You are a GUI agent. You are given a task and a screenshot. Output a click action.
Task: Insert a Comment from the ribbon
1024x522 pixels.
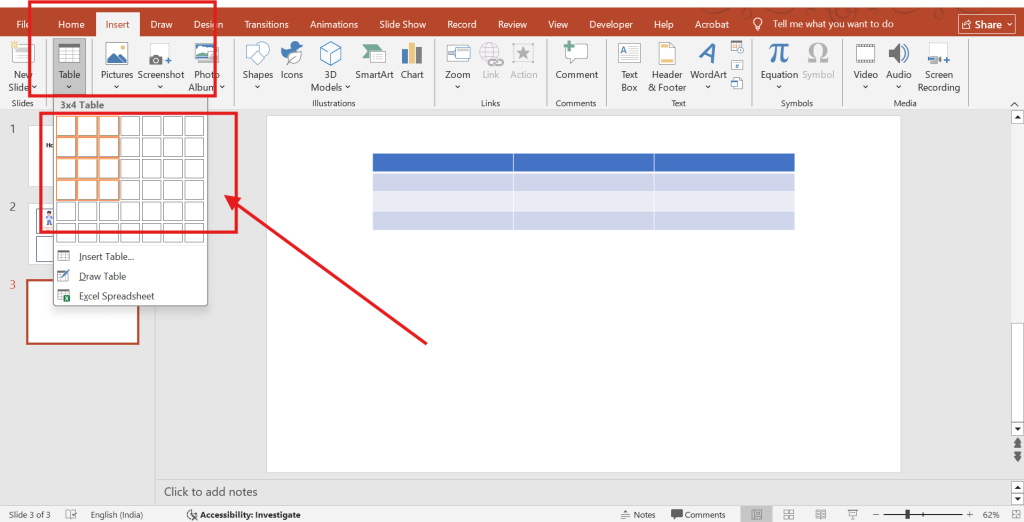[576, 61]
